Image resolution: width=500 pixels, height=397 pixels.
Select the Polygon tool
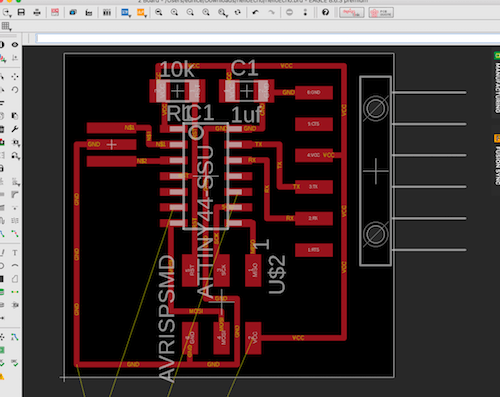point(15,279)
